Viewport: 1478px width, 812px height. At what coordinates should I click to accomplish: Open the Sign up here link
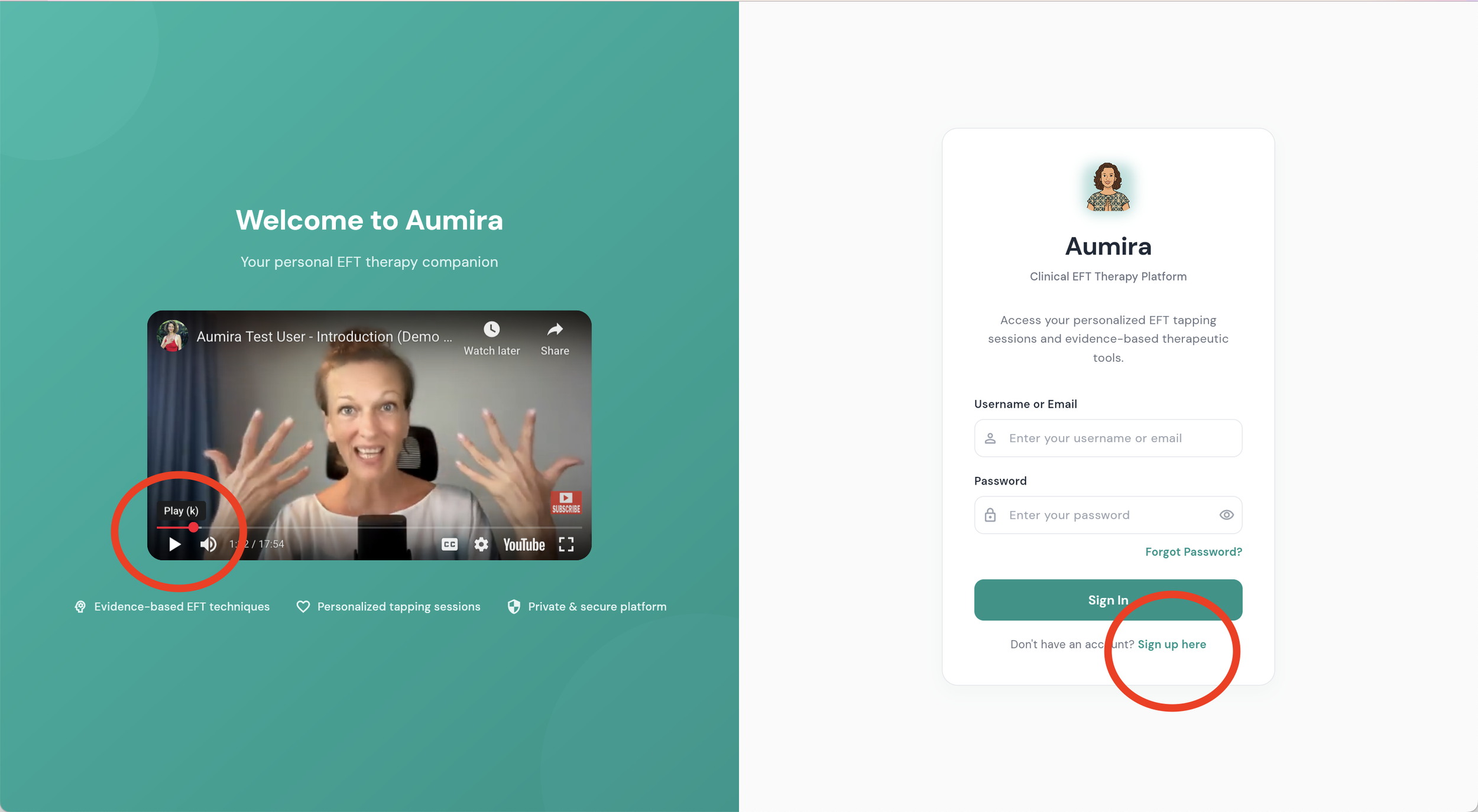coord(1172,644)
